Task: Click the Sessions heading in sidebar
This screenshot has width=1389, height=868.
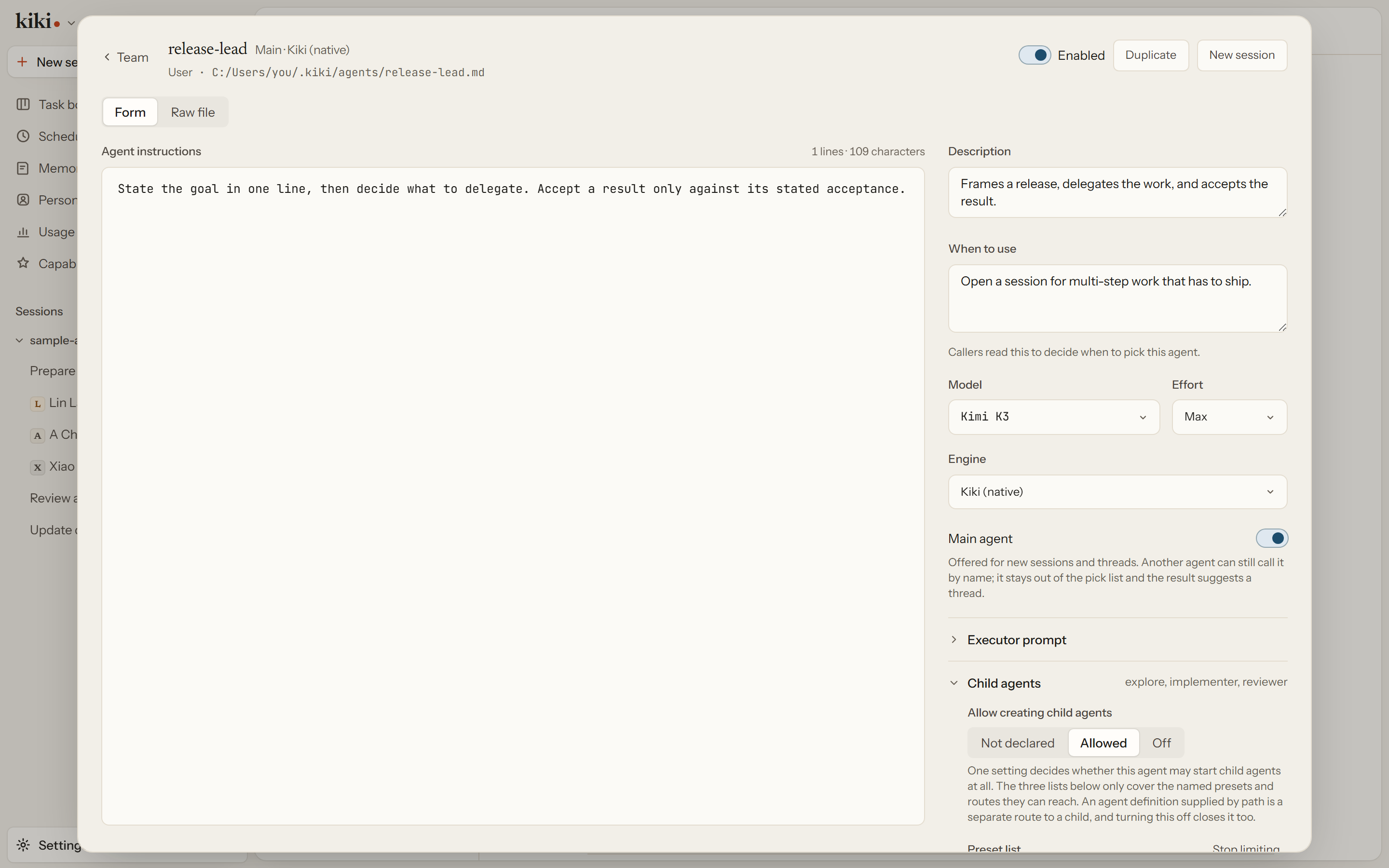Action: (39, 311)
